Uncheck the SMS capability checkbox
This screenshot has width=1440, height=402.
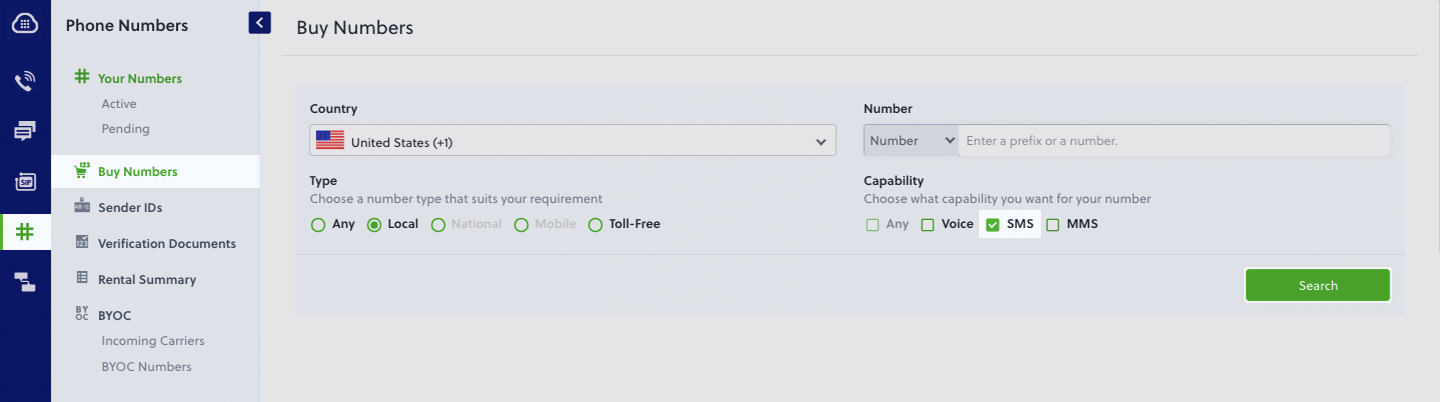[x=993, y=224]
